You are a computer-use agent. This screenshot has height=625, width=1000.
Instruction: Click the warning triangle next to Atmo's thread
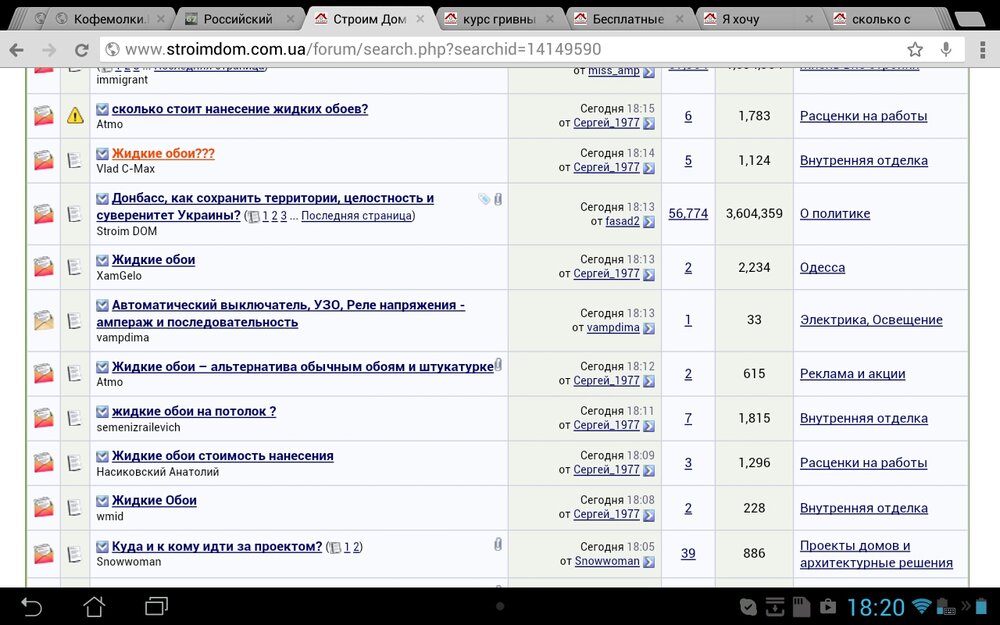tap(74, 116)
